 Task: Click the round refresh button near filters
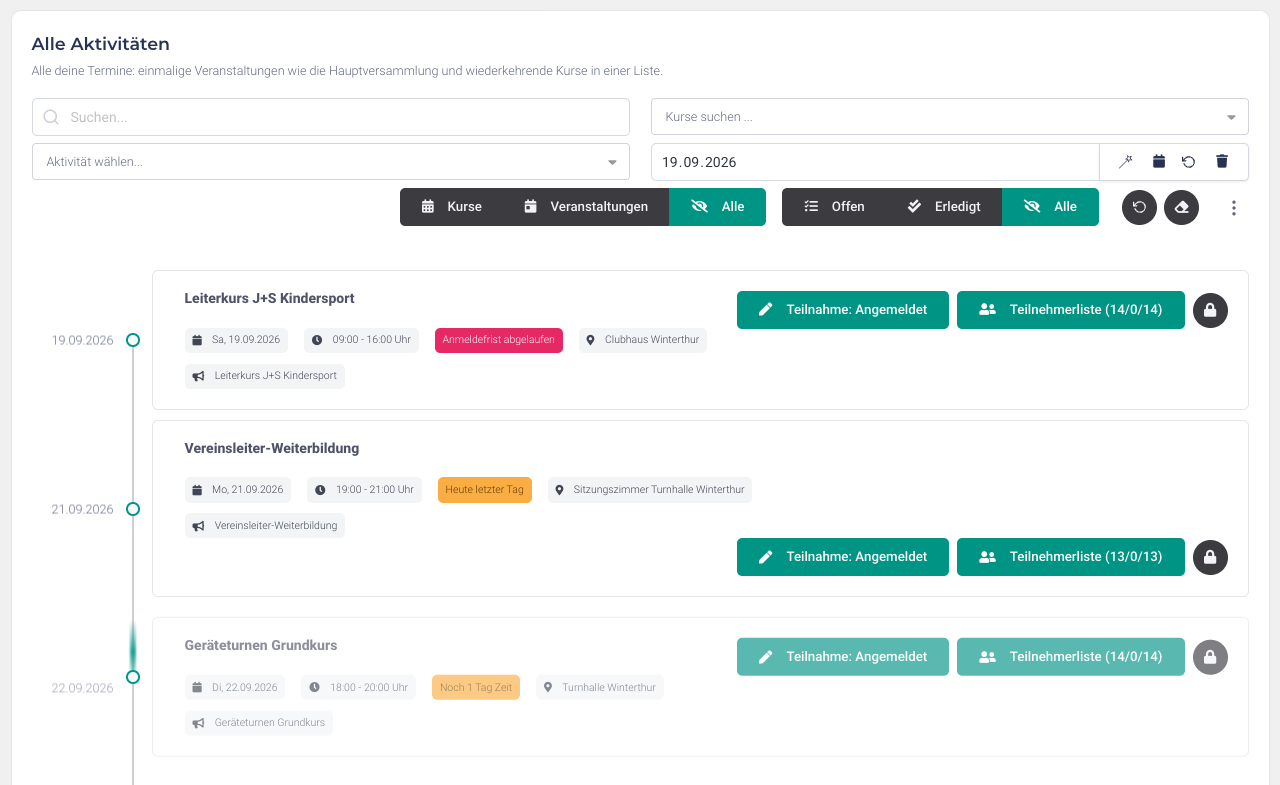point(1140,207)
